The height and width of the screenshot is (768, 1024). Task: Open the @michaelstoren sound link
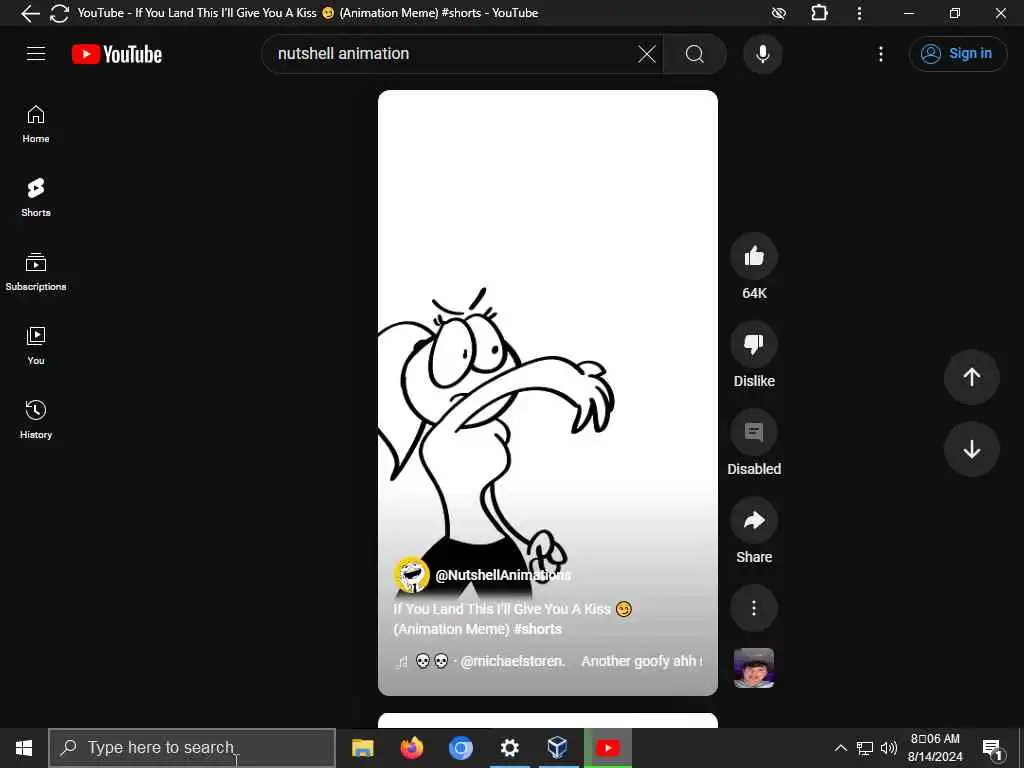(x=512, y=661)
